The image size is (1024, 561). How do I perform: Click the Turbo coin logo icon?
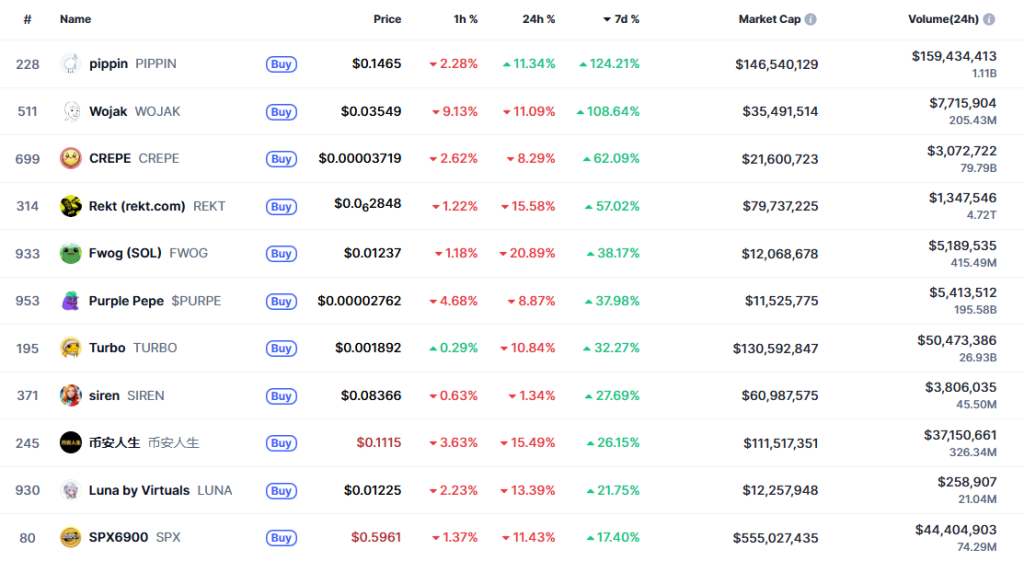pyautogui.click(x=70, y=348)
